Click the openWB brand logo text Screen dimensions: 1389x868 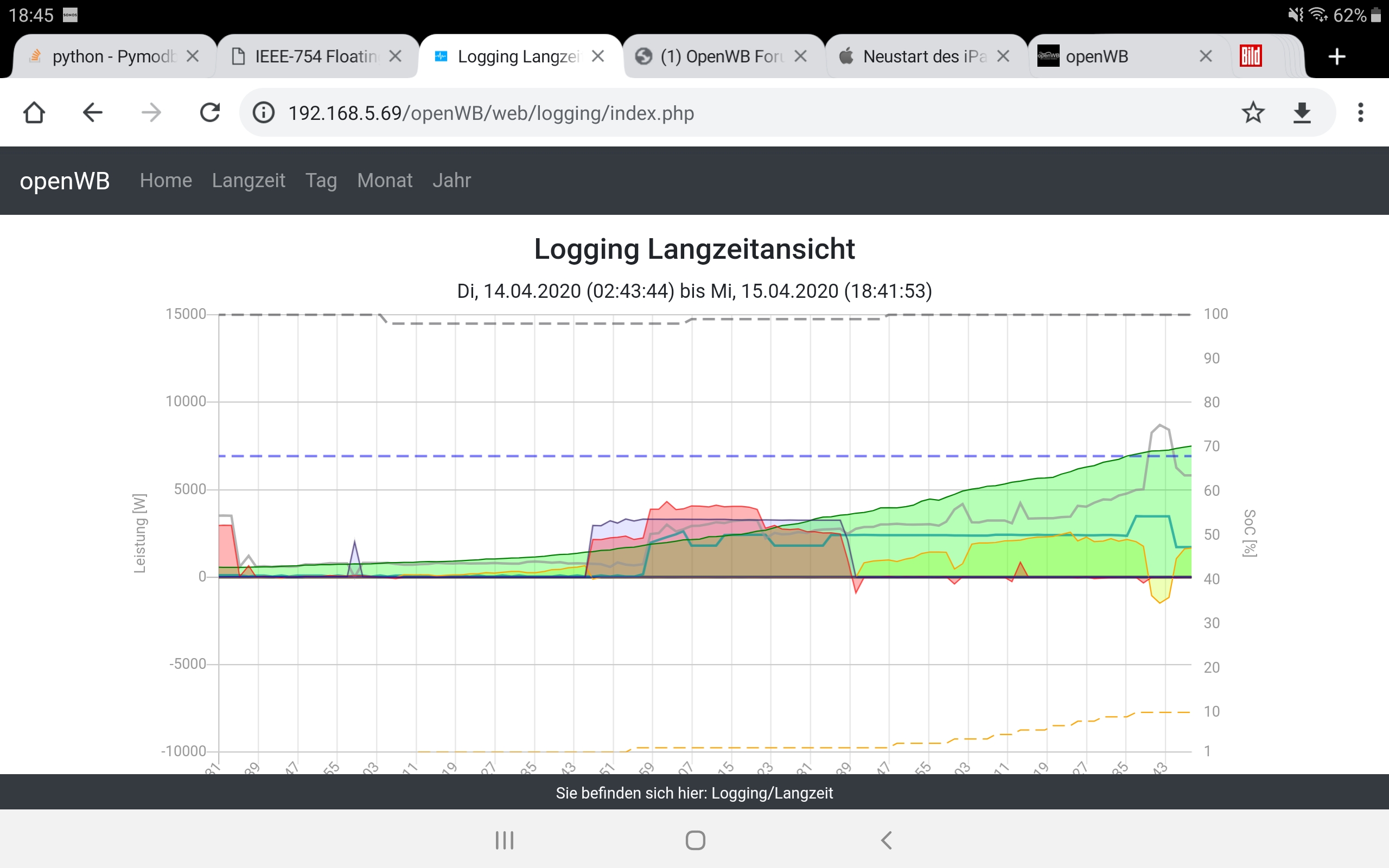(64, 181)
